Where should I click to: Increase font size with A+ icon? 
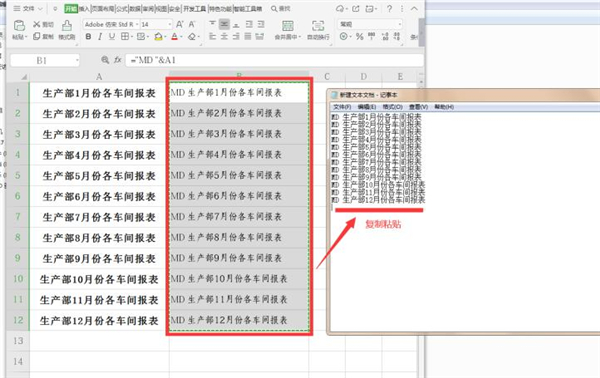[x=179, y=24]
